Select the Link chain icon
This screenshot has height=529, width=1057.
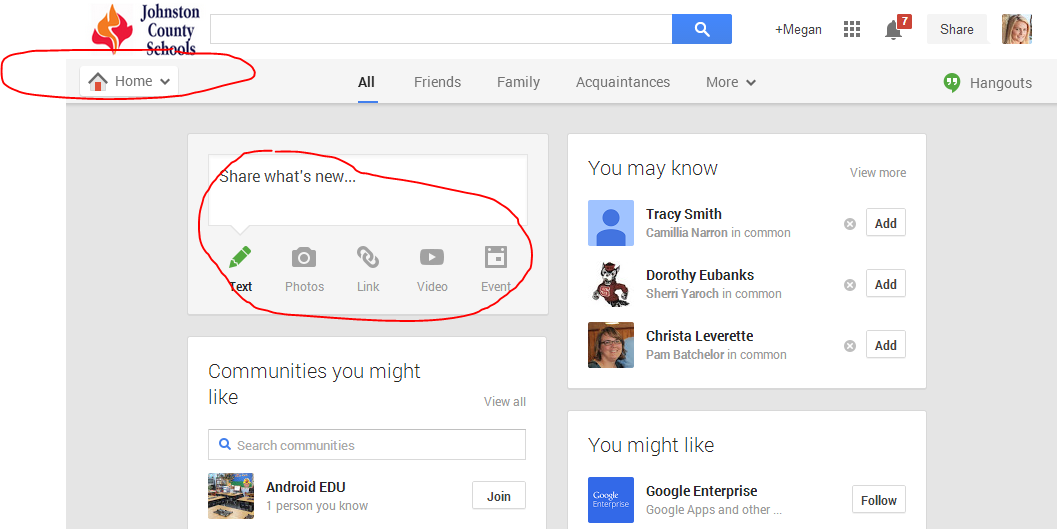coord(368,257)
